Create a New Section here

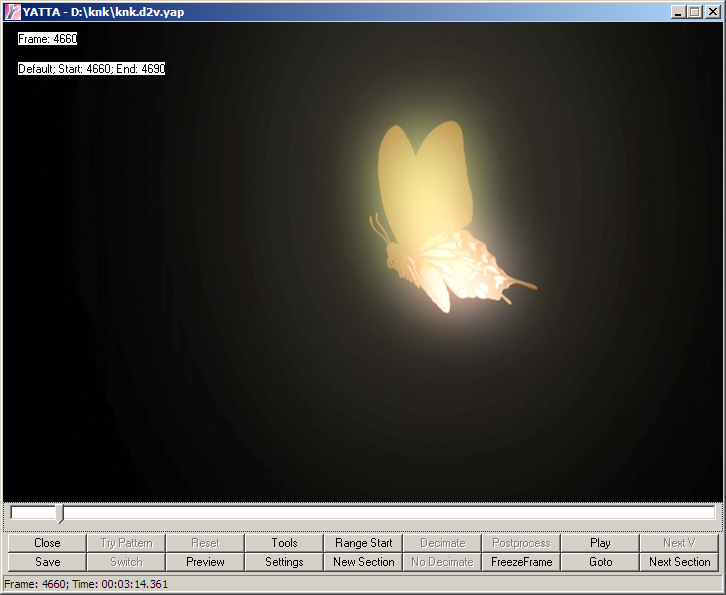tap(363, 562)
